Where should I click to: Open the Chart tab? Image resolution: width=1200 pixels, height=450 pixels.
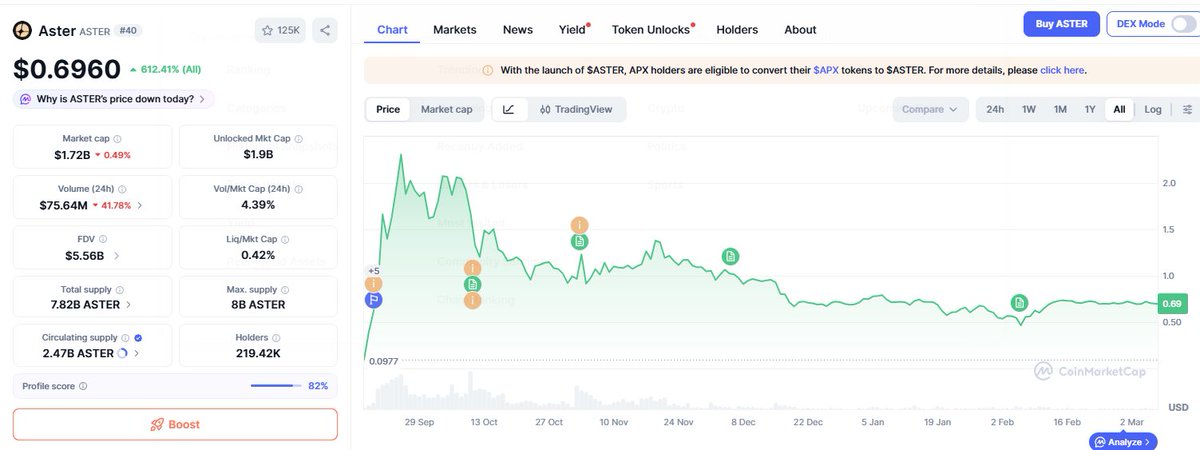pos(392,29)
